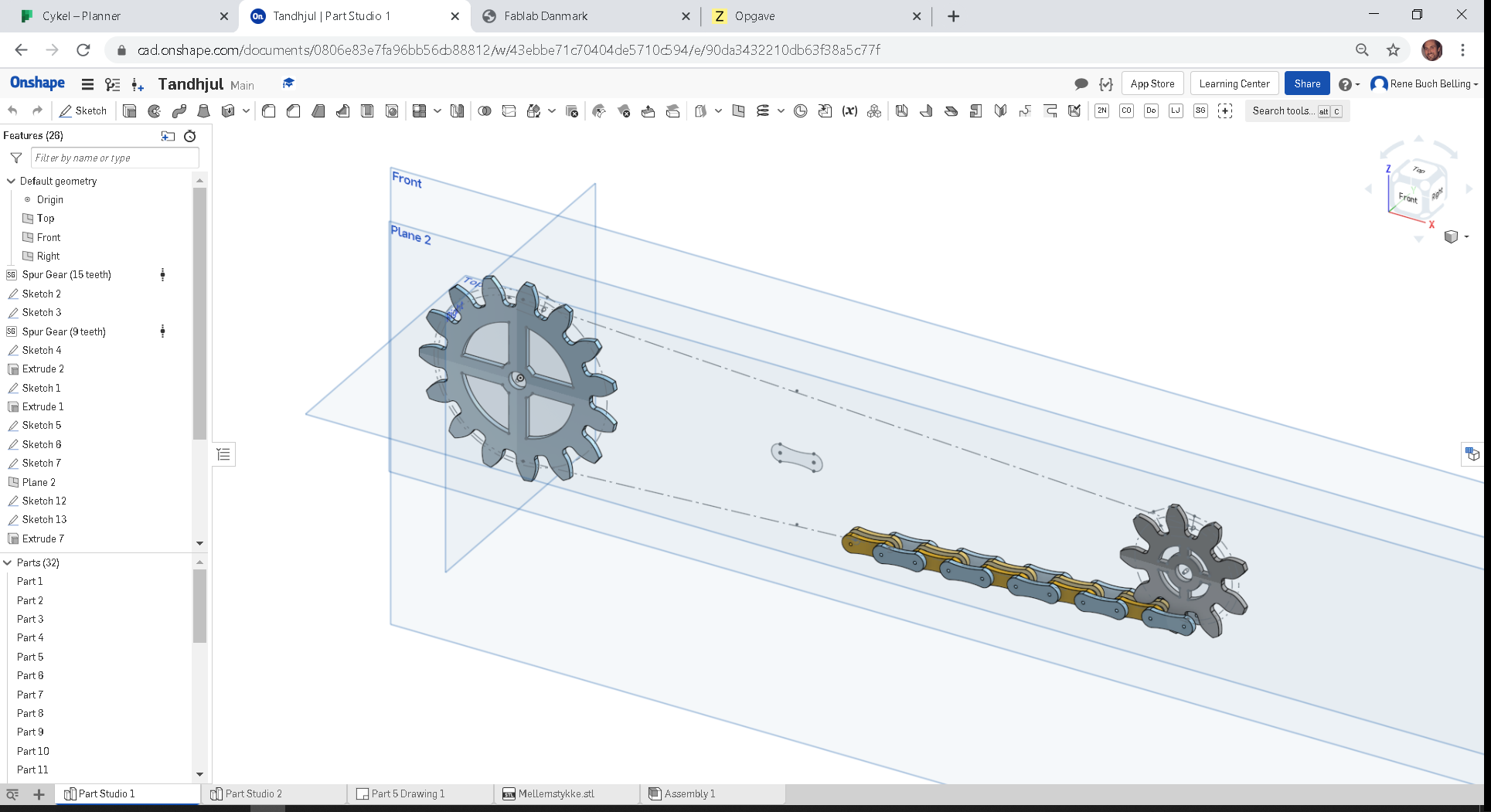Image resolution: width=1491 pixels, height=812 pixels.
Task: Select the Chamfer tool
Action: pyautogui.click(x=294, y=111)
